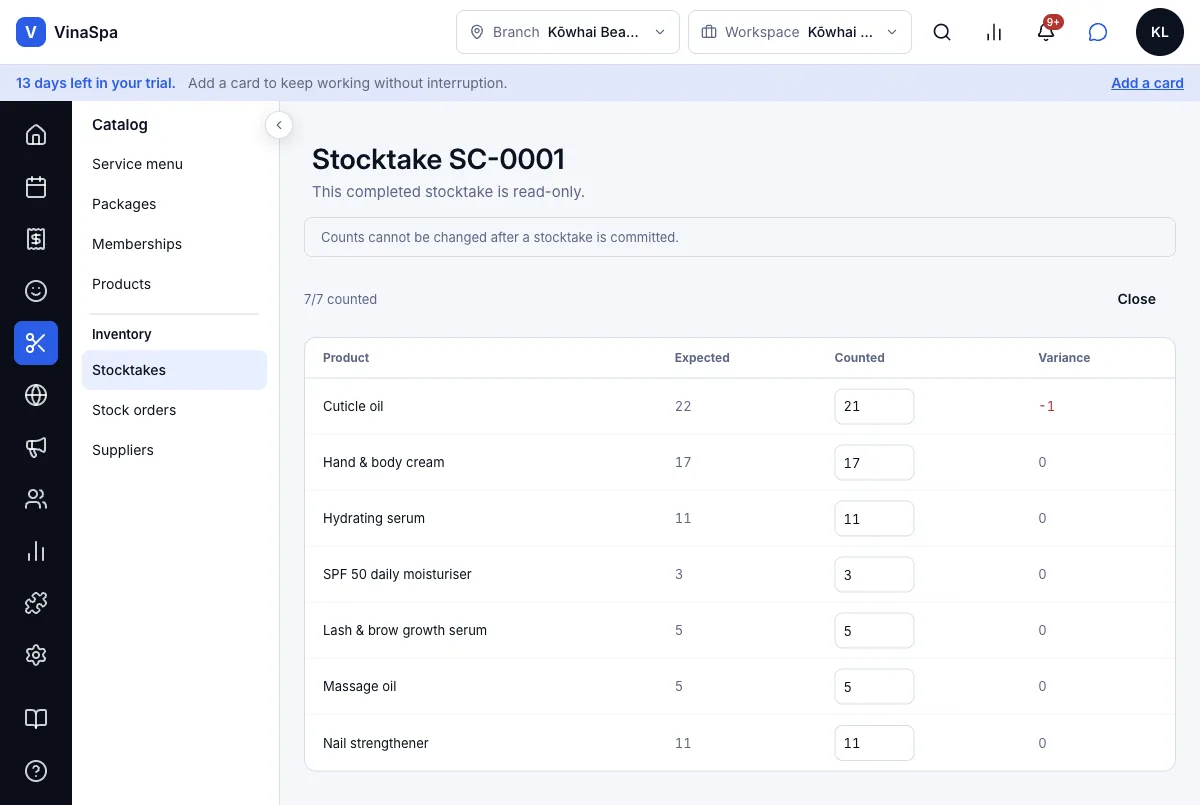The height and width of the screenshot is (805, 1200).
Task: Click the Hand & body cream product name
Action: click(384, 462)
